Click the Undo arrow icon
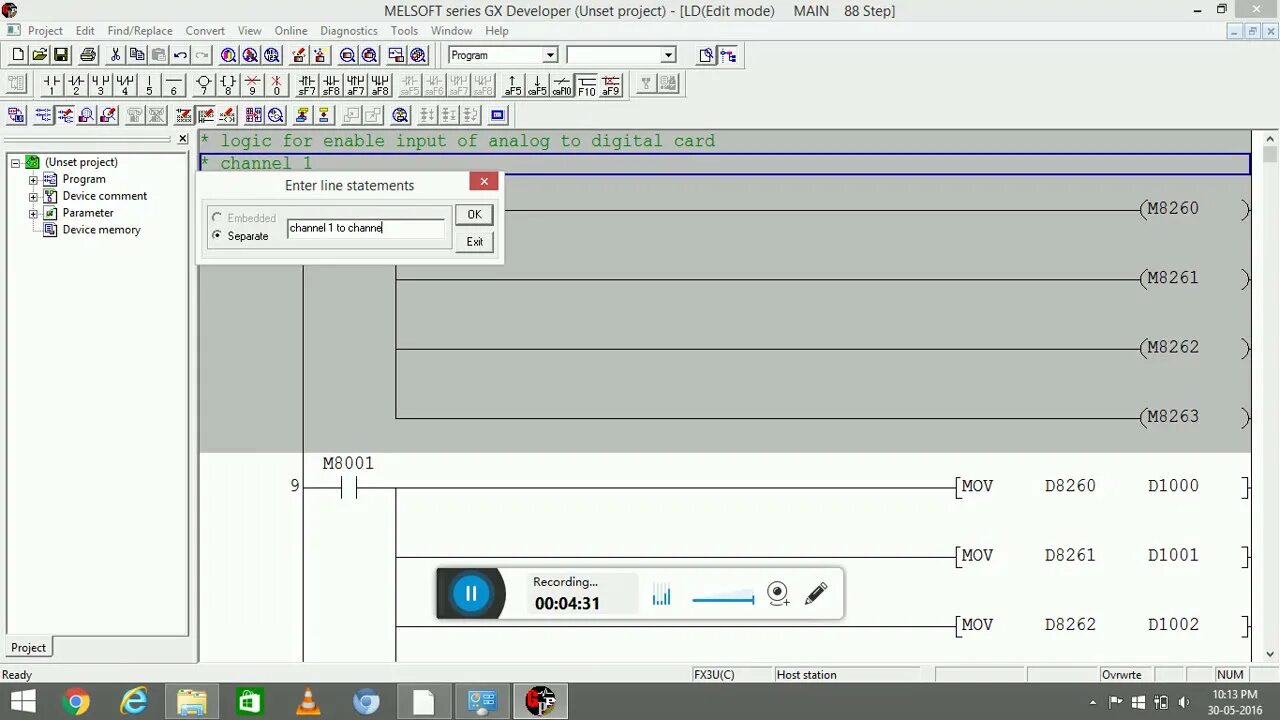 pos(181,55)
